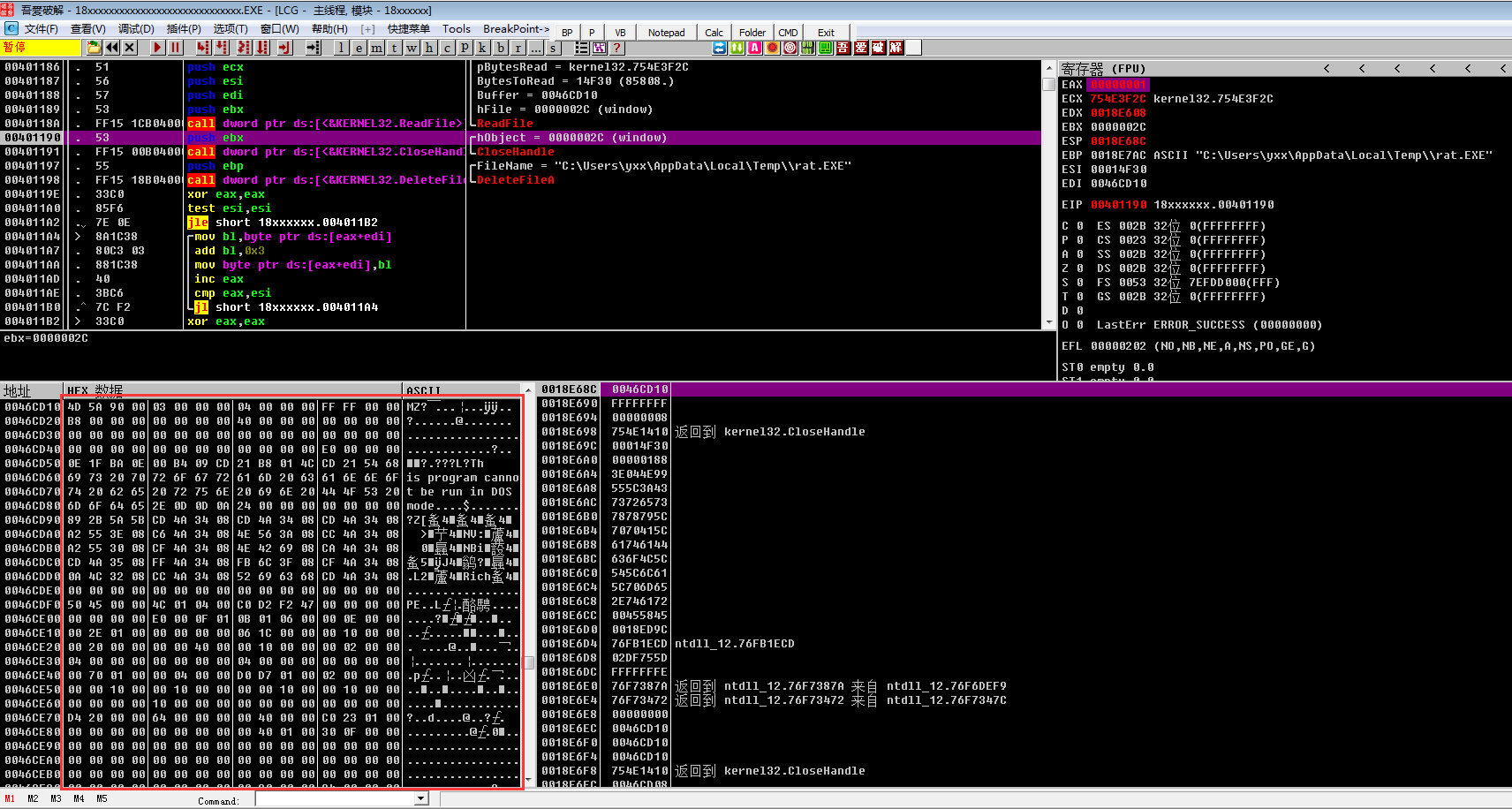This screenshot has width=1512, height=809.
Task: Click the Pause execution icon
Action: (175, 48)
